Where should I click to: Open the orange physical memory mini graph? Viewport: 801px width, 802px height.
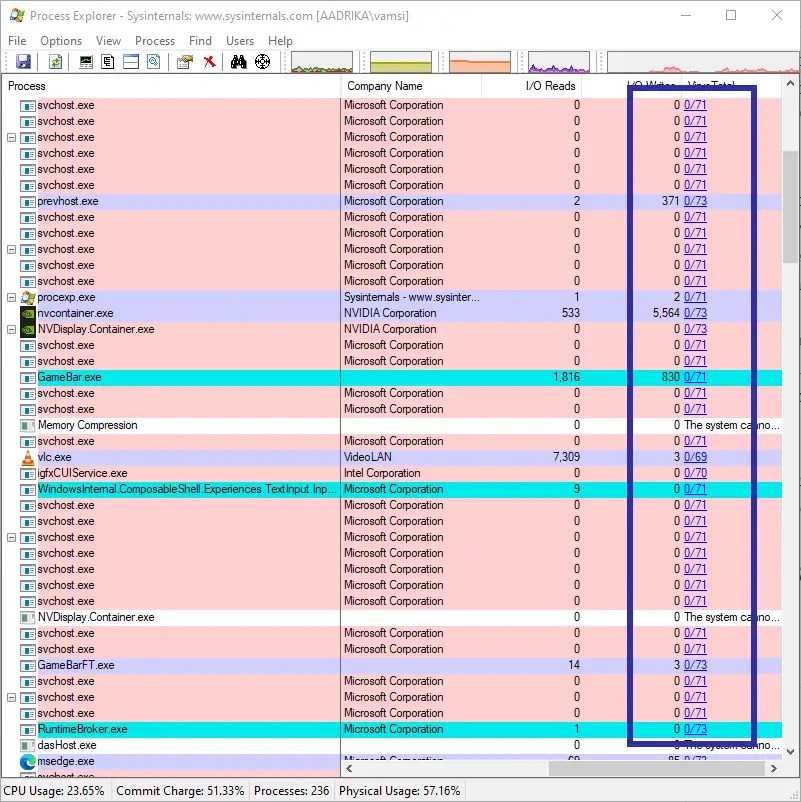pyautogui.click(x=480, y=62)
